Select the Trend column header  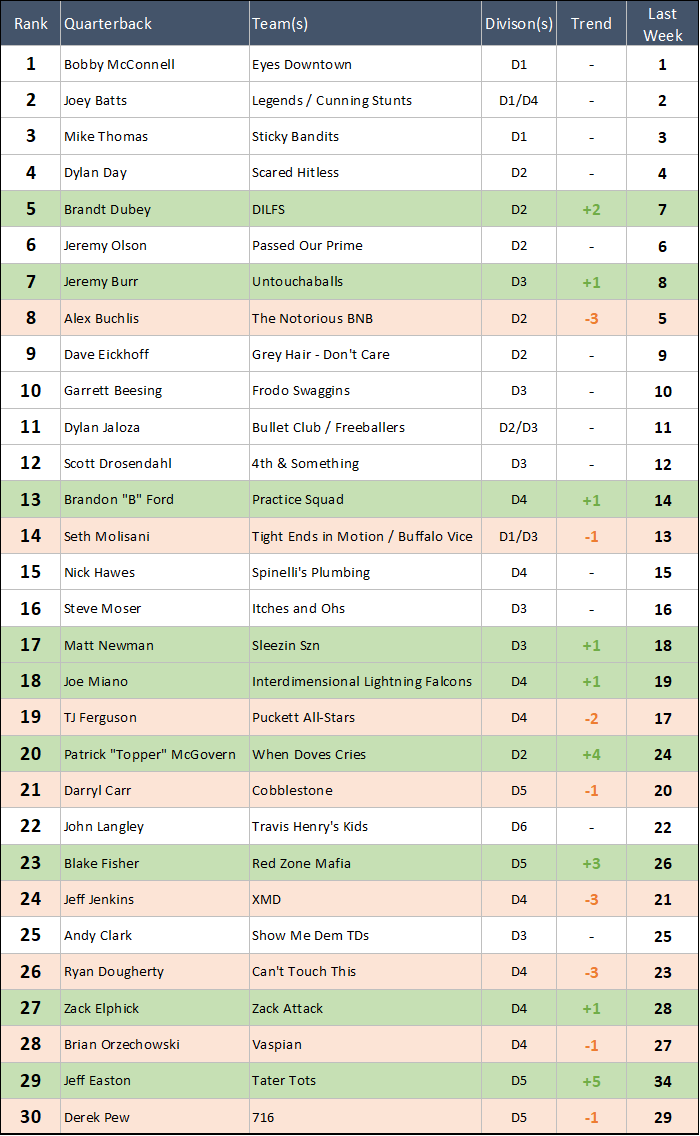pyautogui.click(x=591, y=23)
